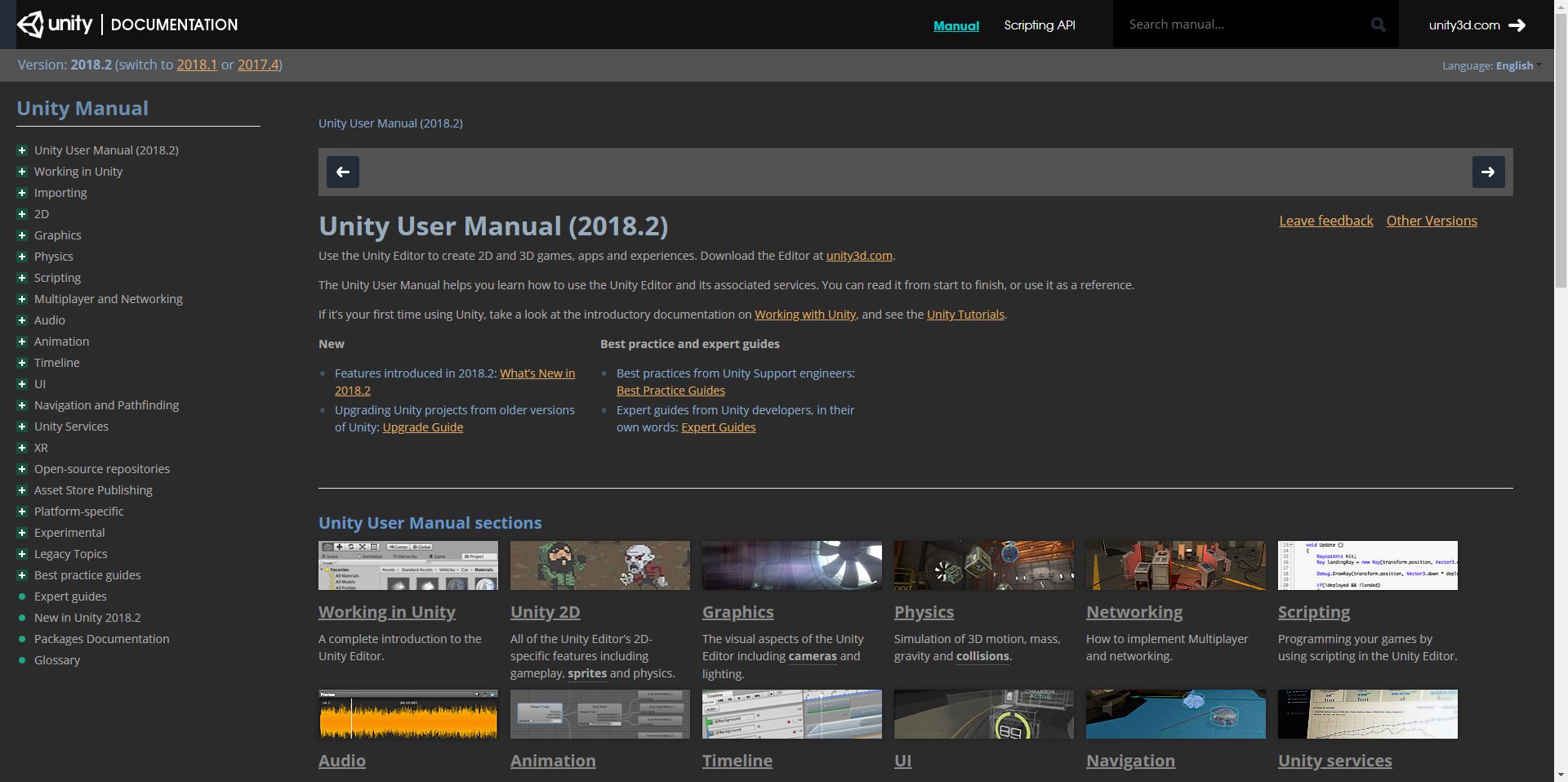Switch to the Scripting API tab
1568x782 pixels.
[x=1039, y=25]
